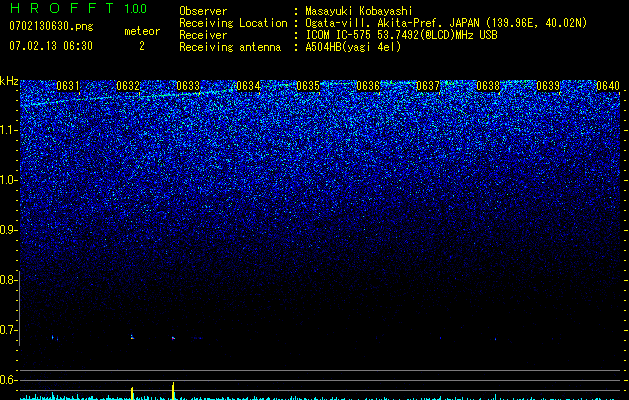Click the date stamp 07.02.13 06:30
The height and width of the screenshot is (400, 629).
click(x=51, y=46)
